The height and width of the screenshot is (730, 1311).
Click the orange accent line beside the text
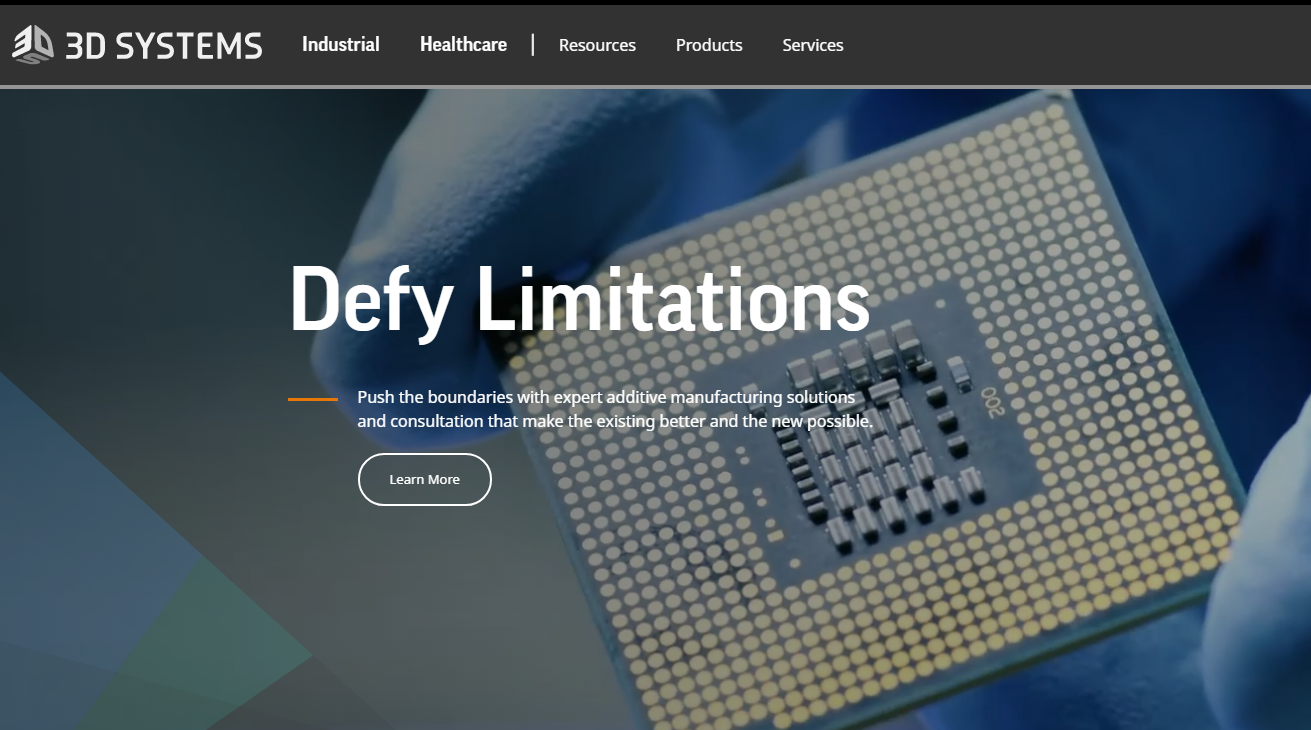tap(313, 399)
